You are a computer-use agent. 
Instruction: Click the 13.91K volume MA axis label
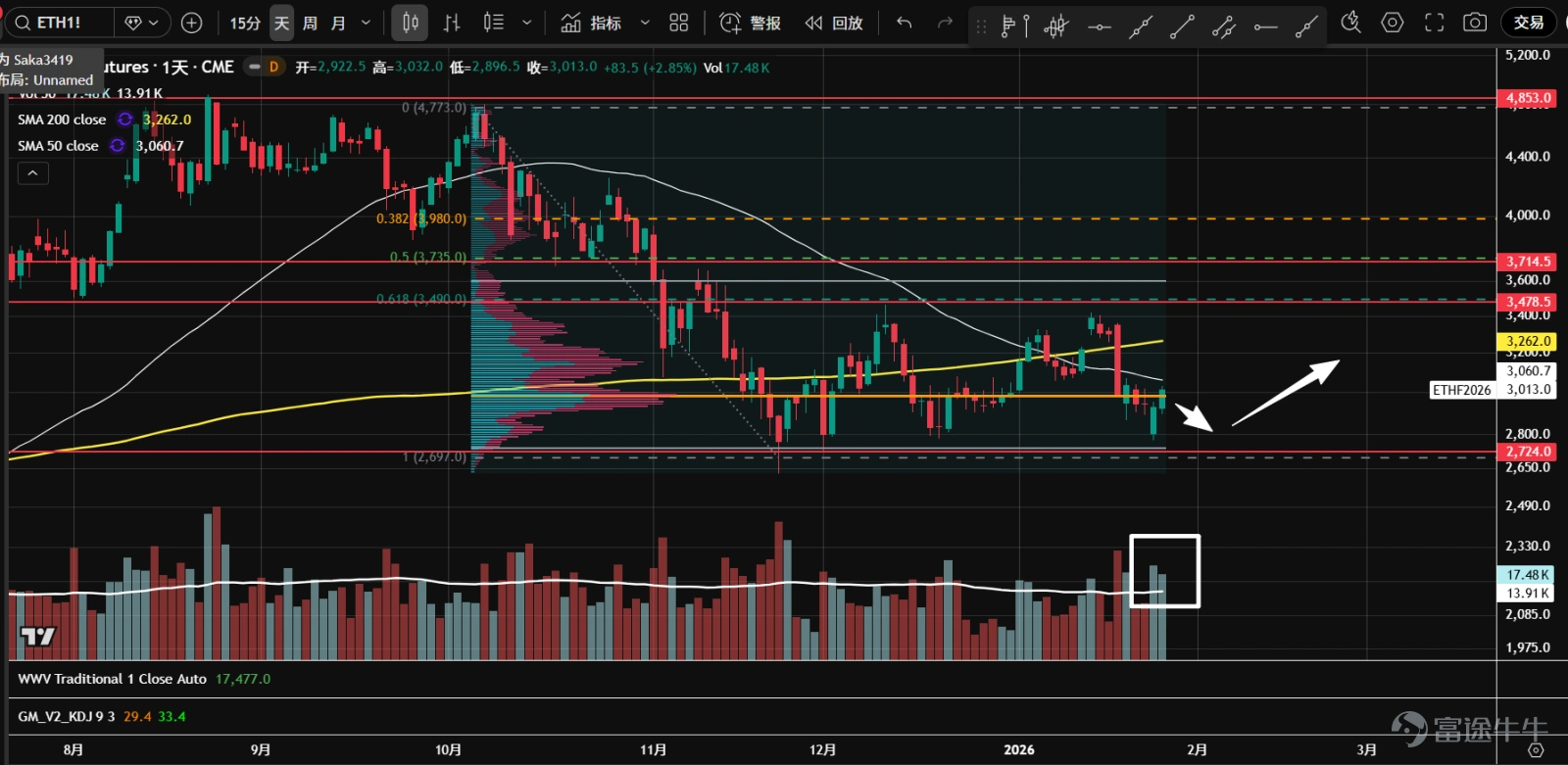click(x=1527, y=594)
